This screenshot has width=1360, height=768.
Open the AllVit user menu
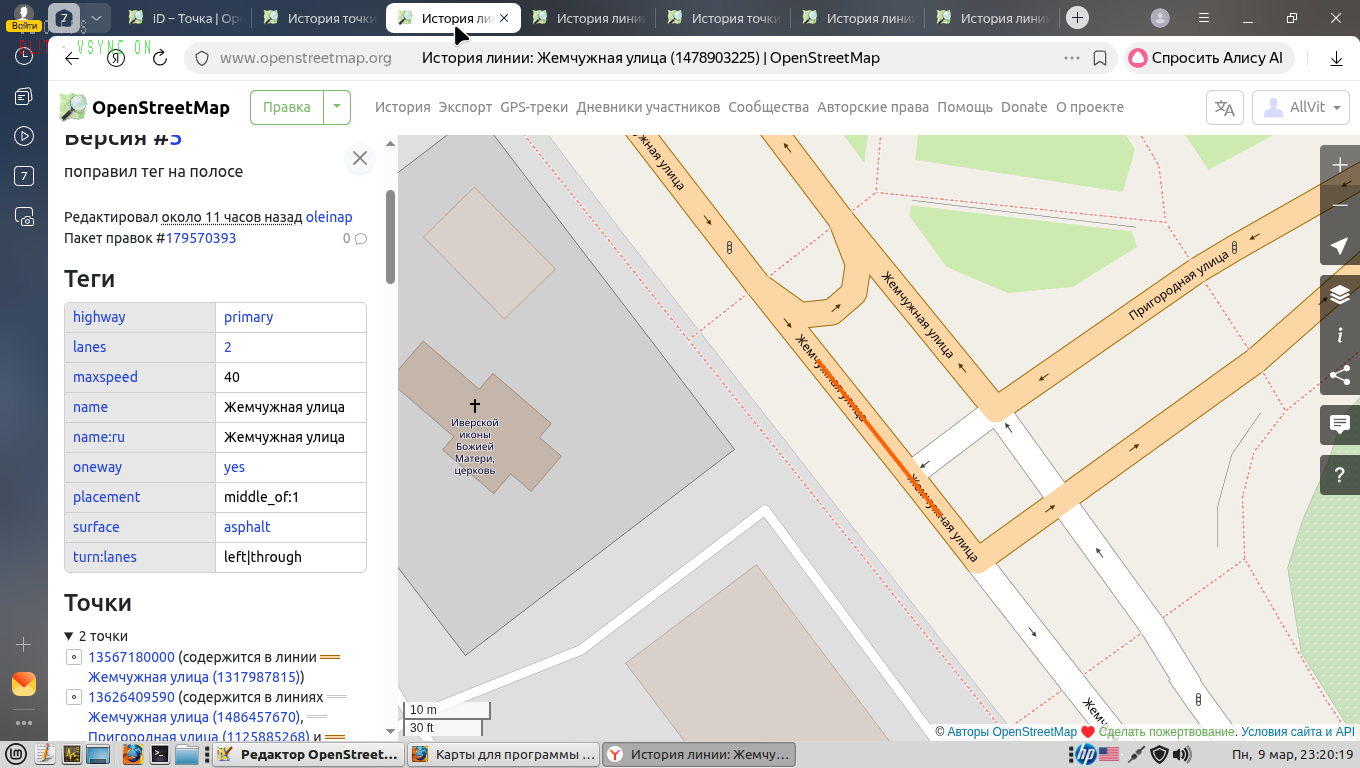click(x=1301, y=108)
